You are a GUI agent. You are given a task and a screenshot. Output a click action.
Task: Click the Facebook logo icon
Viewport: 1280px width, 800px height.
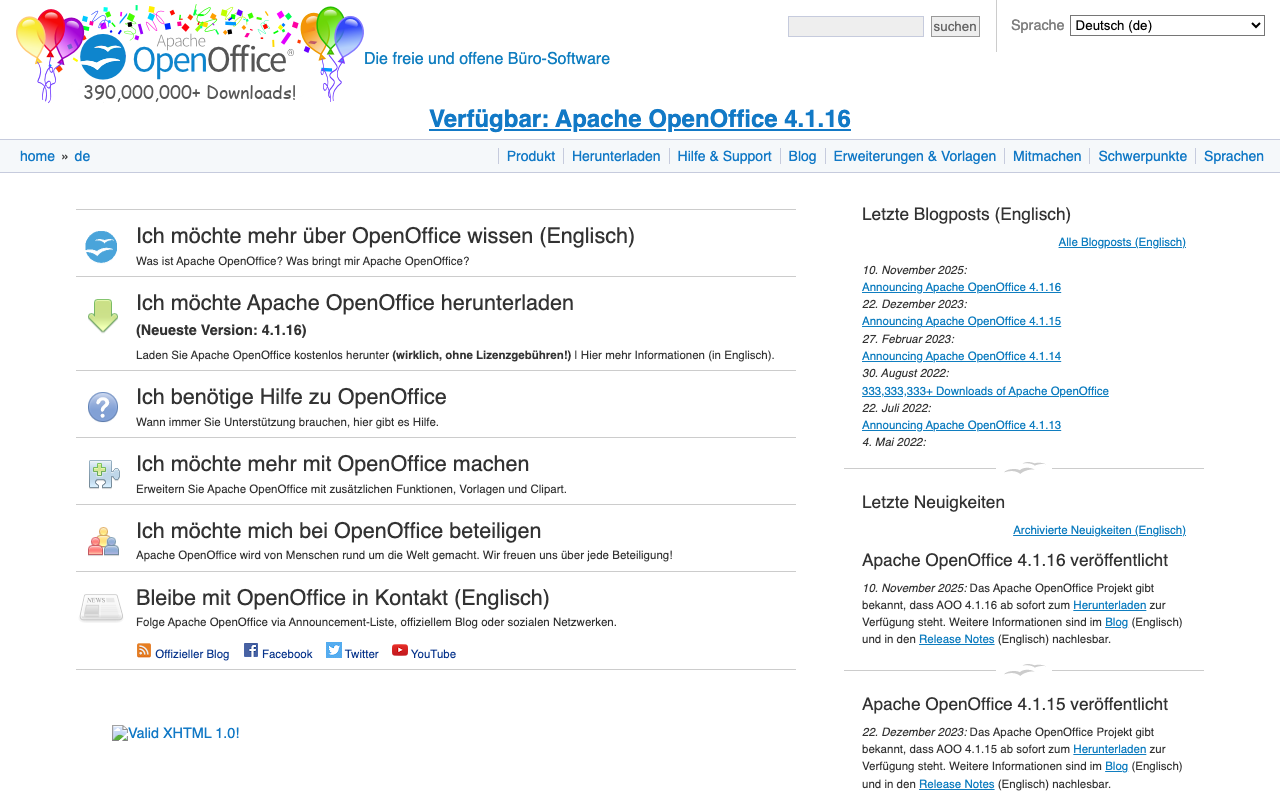[x=251, y=650]
